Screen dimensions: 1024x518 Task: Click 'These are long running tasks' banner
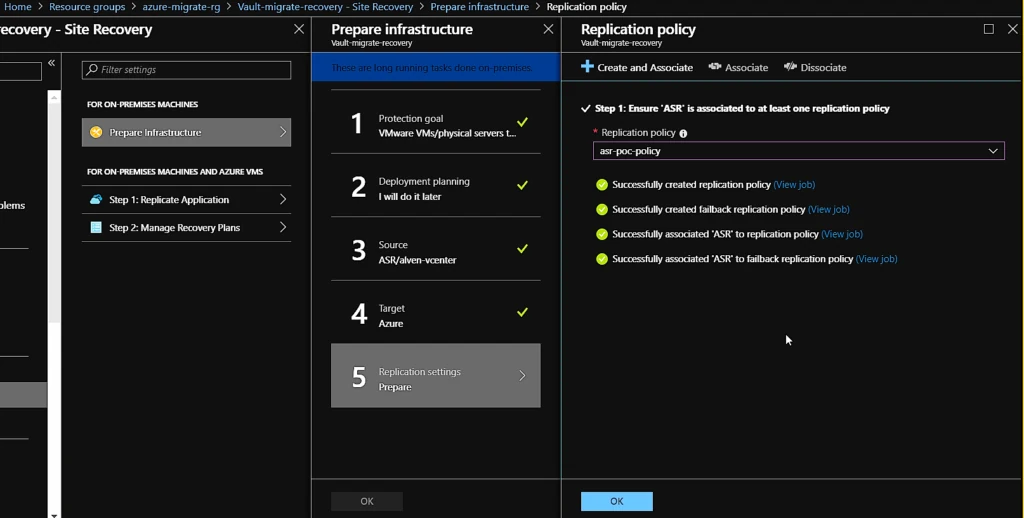pyautogui.click(x=436, y=67)
